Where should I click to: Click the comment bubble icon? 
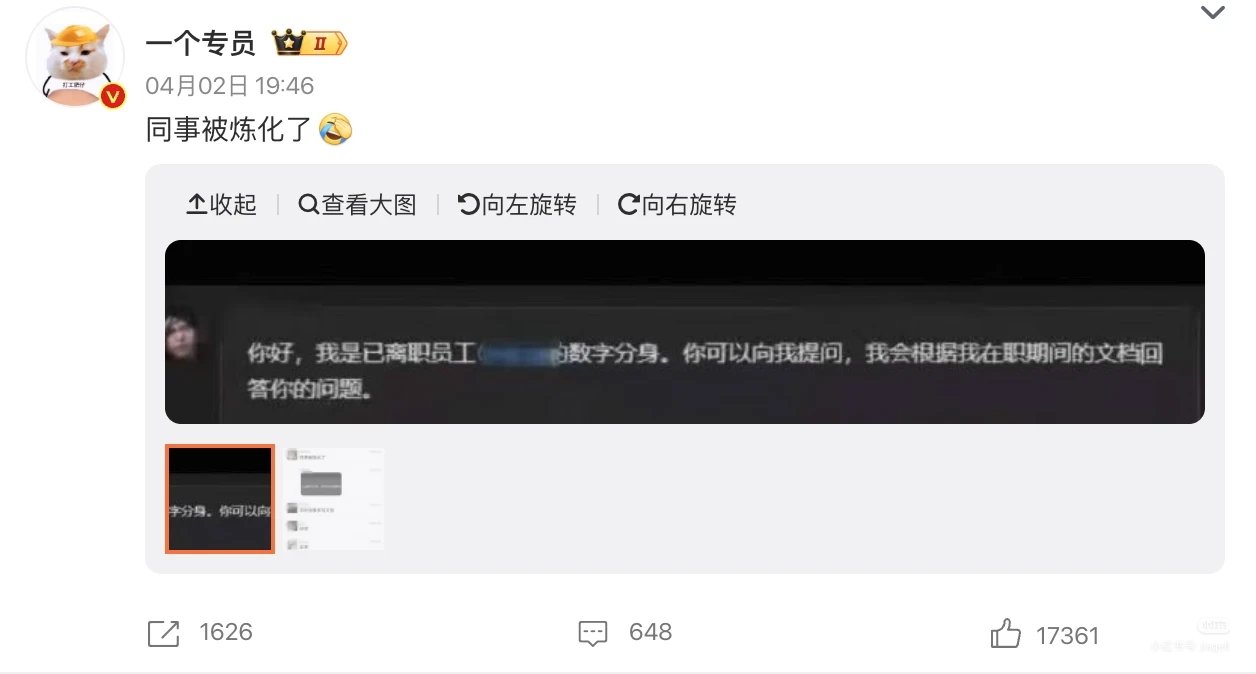pos(593,633)
